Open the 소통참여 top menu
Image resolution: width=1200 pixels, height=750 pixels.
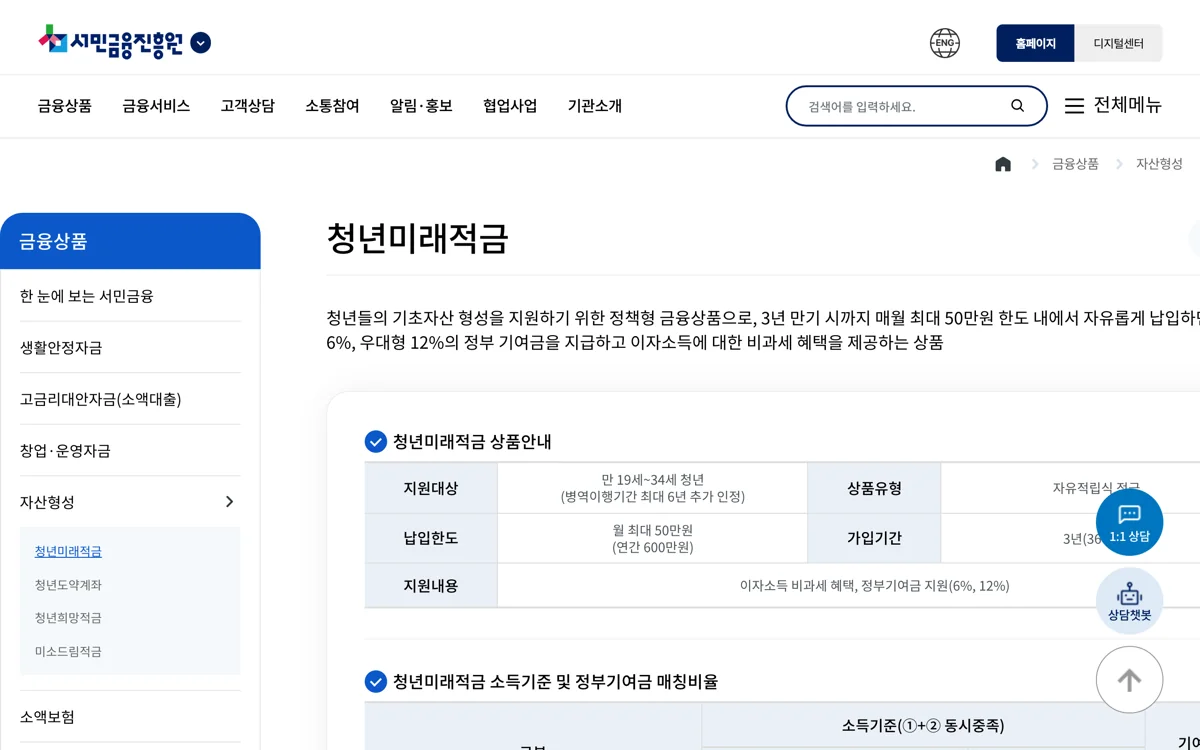332,106
